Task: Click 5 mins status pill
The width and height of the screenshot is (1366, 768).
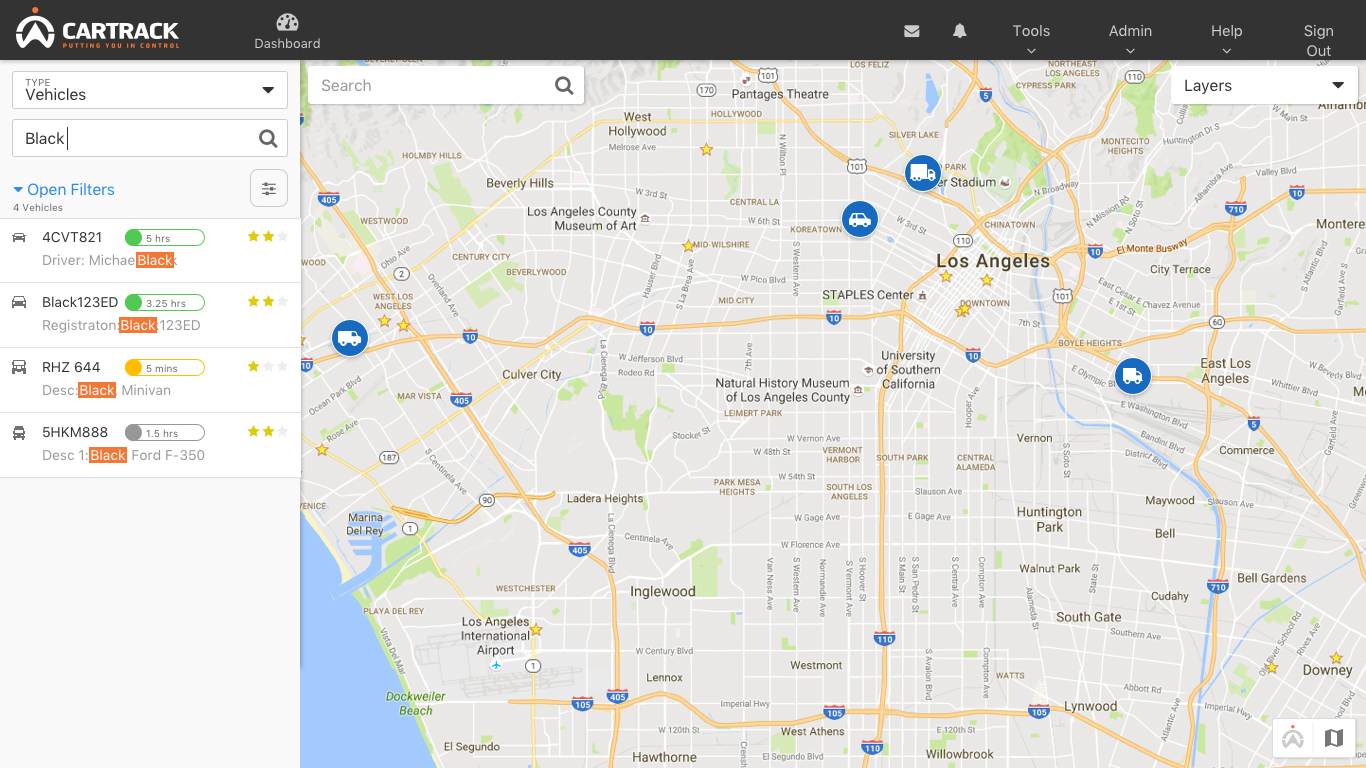Action: coord(164,368)
